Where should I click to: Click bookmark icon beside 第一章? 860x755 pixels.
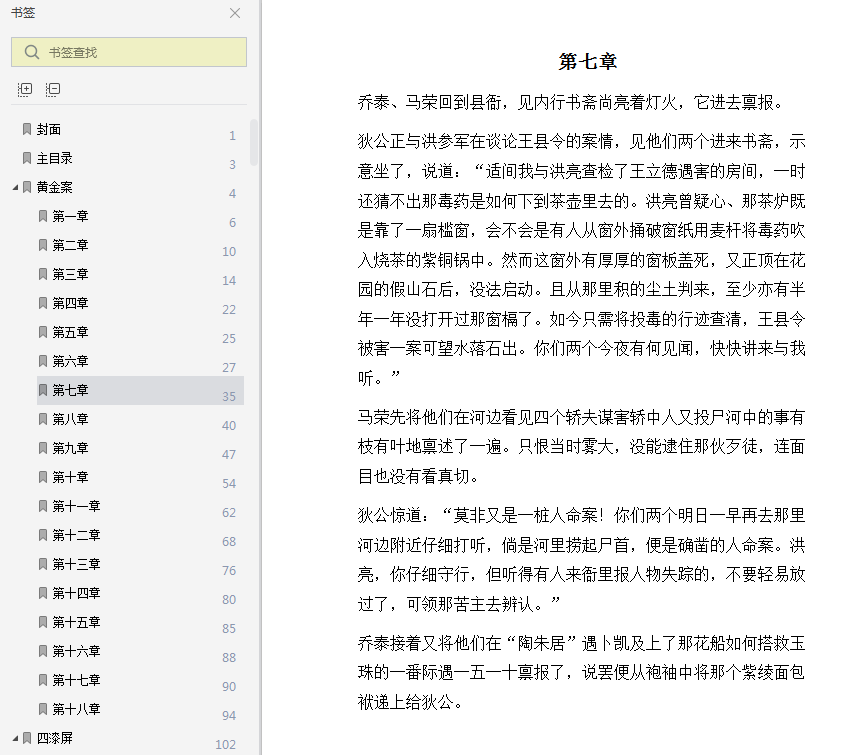tap(43, 216)
